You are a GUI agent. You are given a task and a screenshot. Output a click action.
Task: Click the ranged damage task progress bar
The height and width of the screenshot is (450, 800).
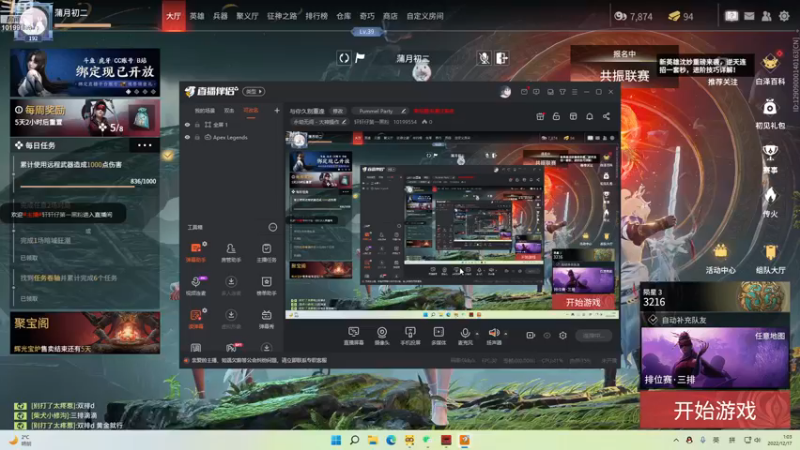(x=77, y=187)
